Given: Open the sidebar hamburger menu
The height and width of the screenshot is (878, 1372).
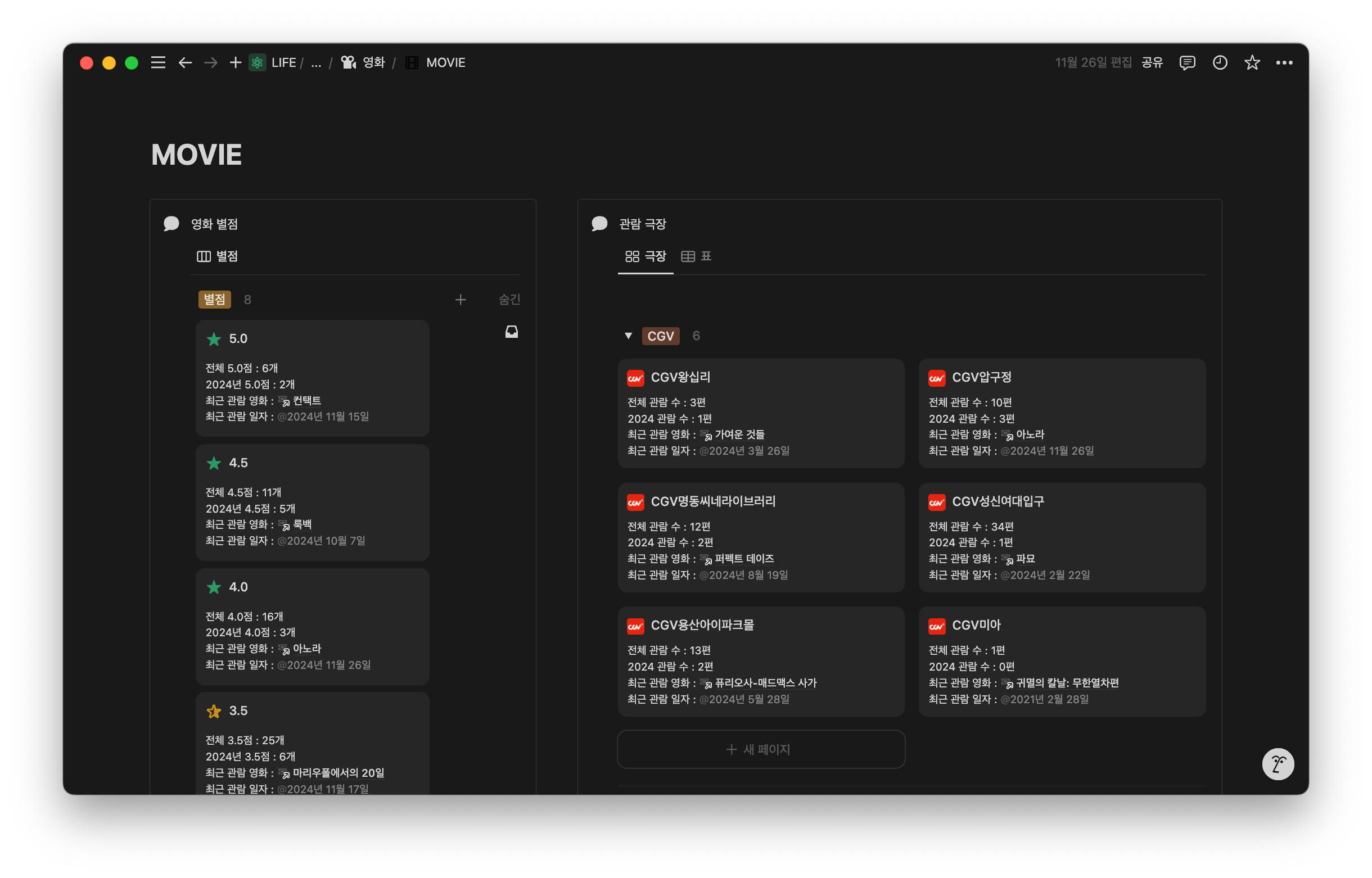Looking at the screenshot, I should (x=158, y=63).
